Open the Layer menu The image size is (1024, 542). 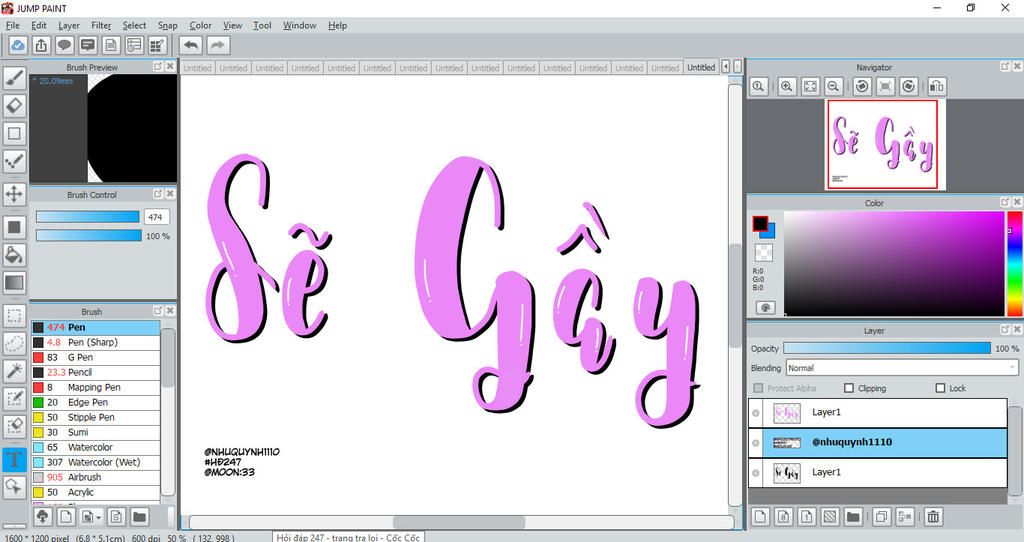point(69,25)
